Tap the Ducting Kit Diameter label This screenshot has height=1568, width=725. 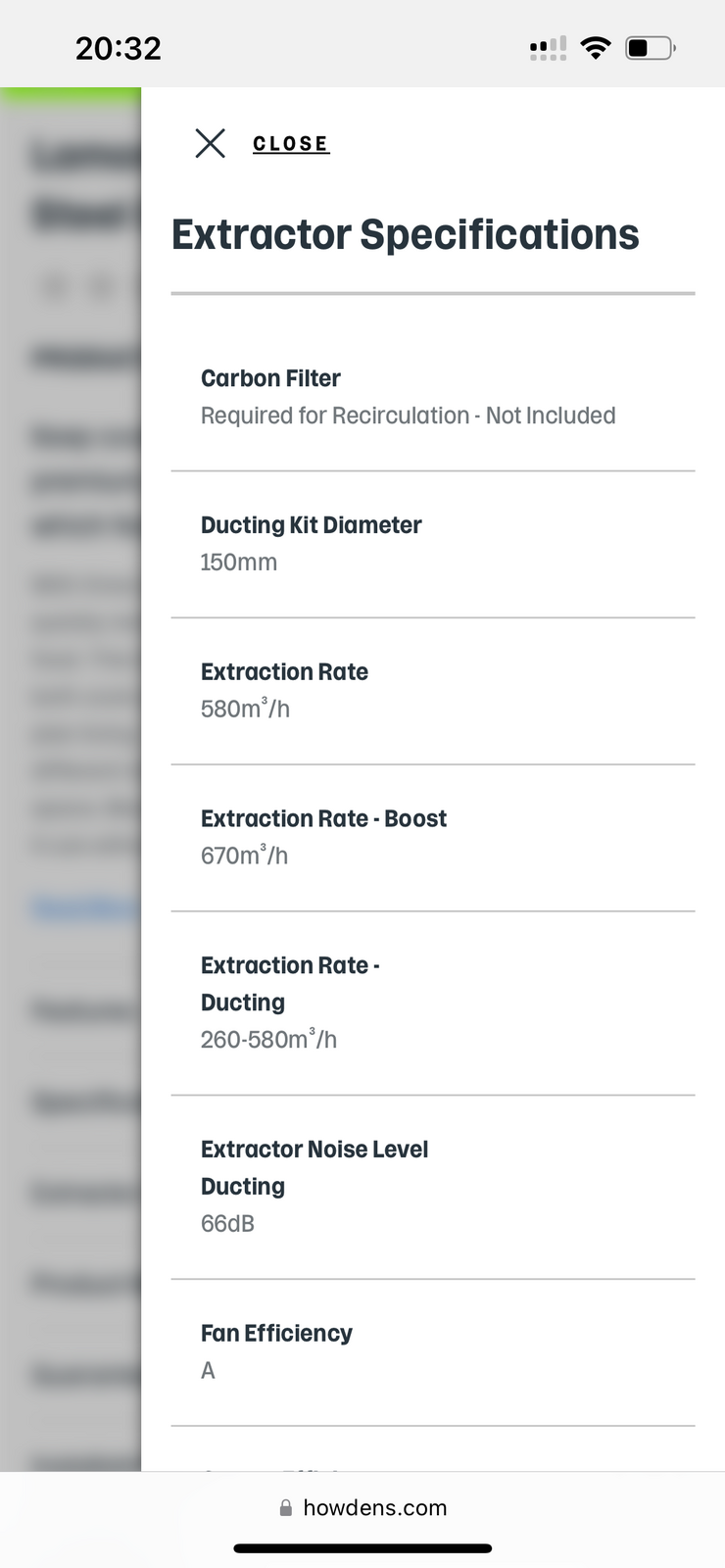coord(311,525)
